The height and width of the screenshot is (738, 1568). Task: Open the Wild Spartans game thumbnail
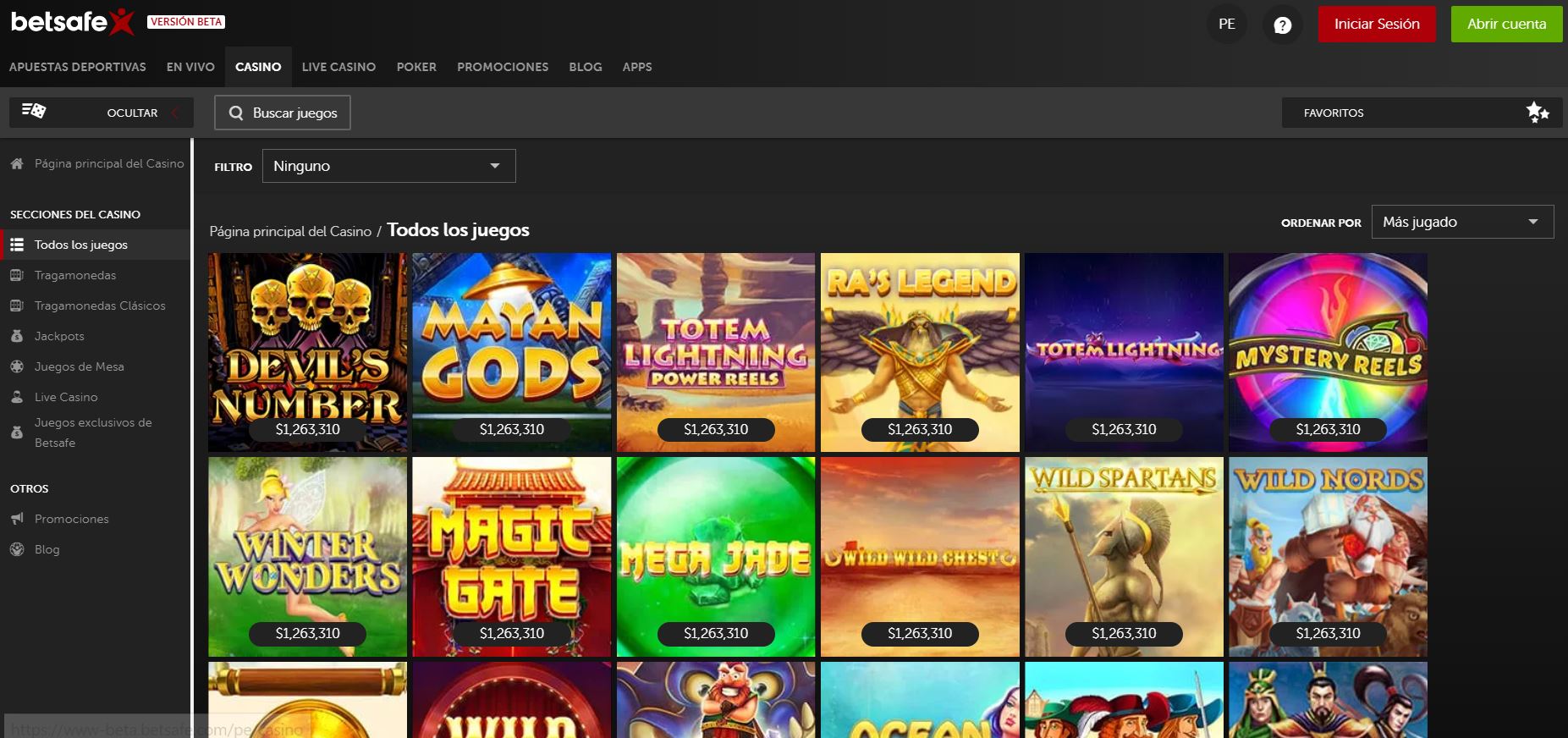coord(1124,557)
